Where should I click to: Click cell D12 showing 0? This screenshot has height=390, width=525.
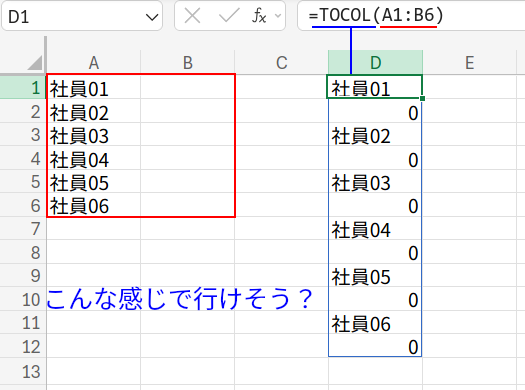pos(375,346)
